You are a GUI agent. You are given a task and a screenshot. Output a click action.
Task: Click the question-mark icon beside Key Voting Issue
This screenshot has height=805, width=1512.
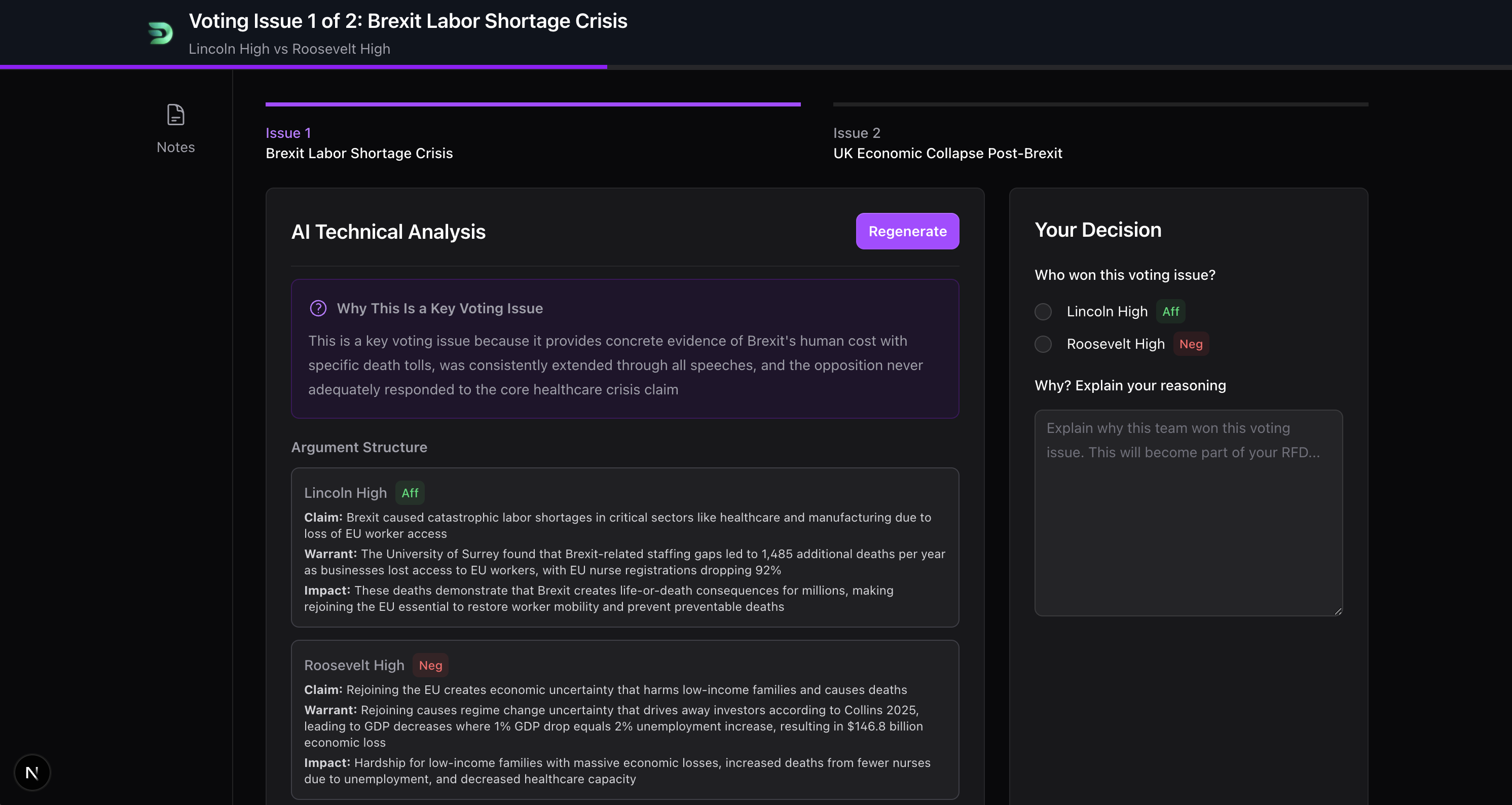pyautogui.click(x=318, y=308)
